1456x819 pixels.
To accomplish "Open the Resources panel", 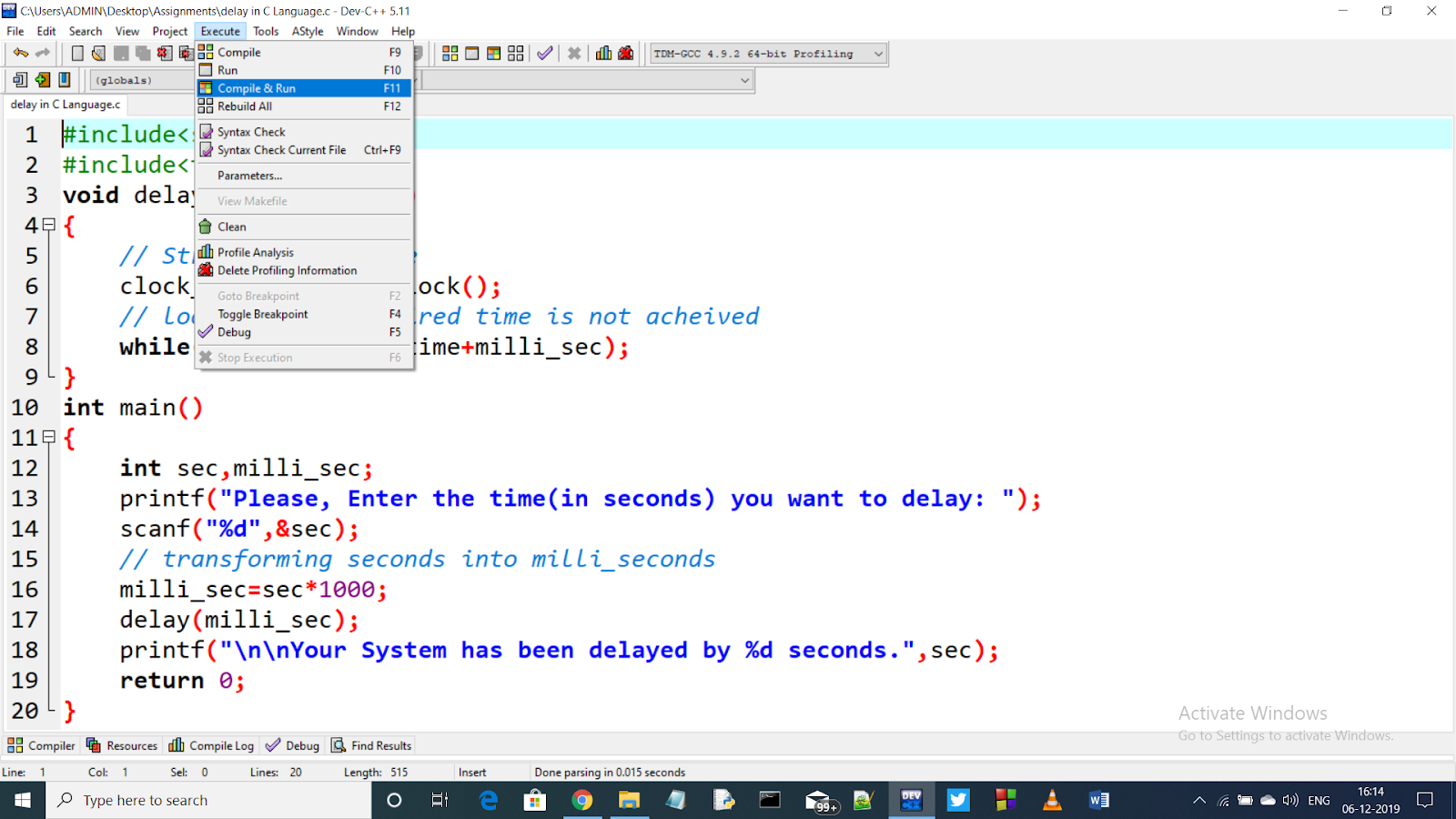I will coord(122,745).
